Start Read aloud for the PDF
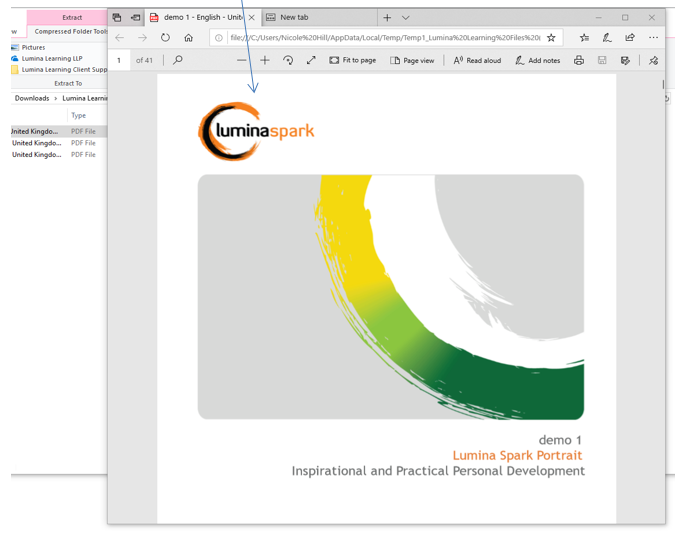The width and height of the screenshot is (680, 534). click(x=477, y=60)
